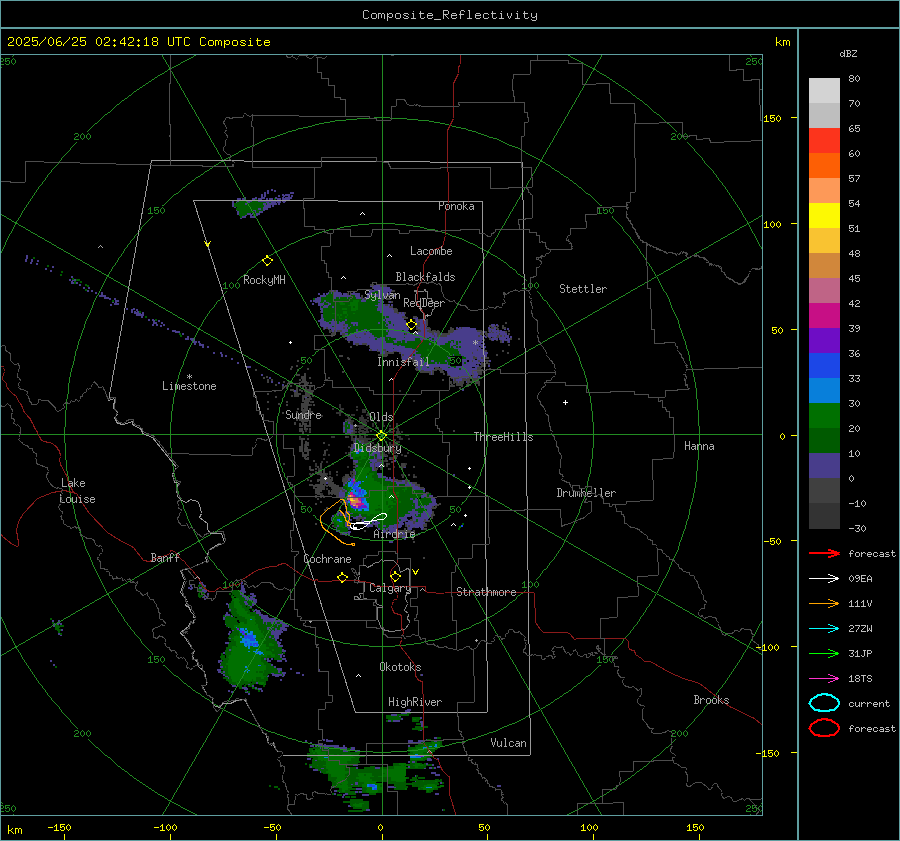Select the 0 dBZ purple swatch
900x841 pixels.
click(824, 465)
